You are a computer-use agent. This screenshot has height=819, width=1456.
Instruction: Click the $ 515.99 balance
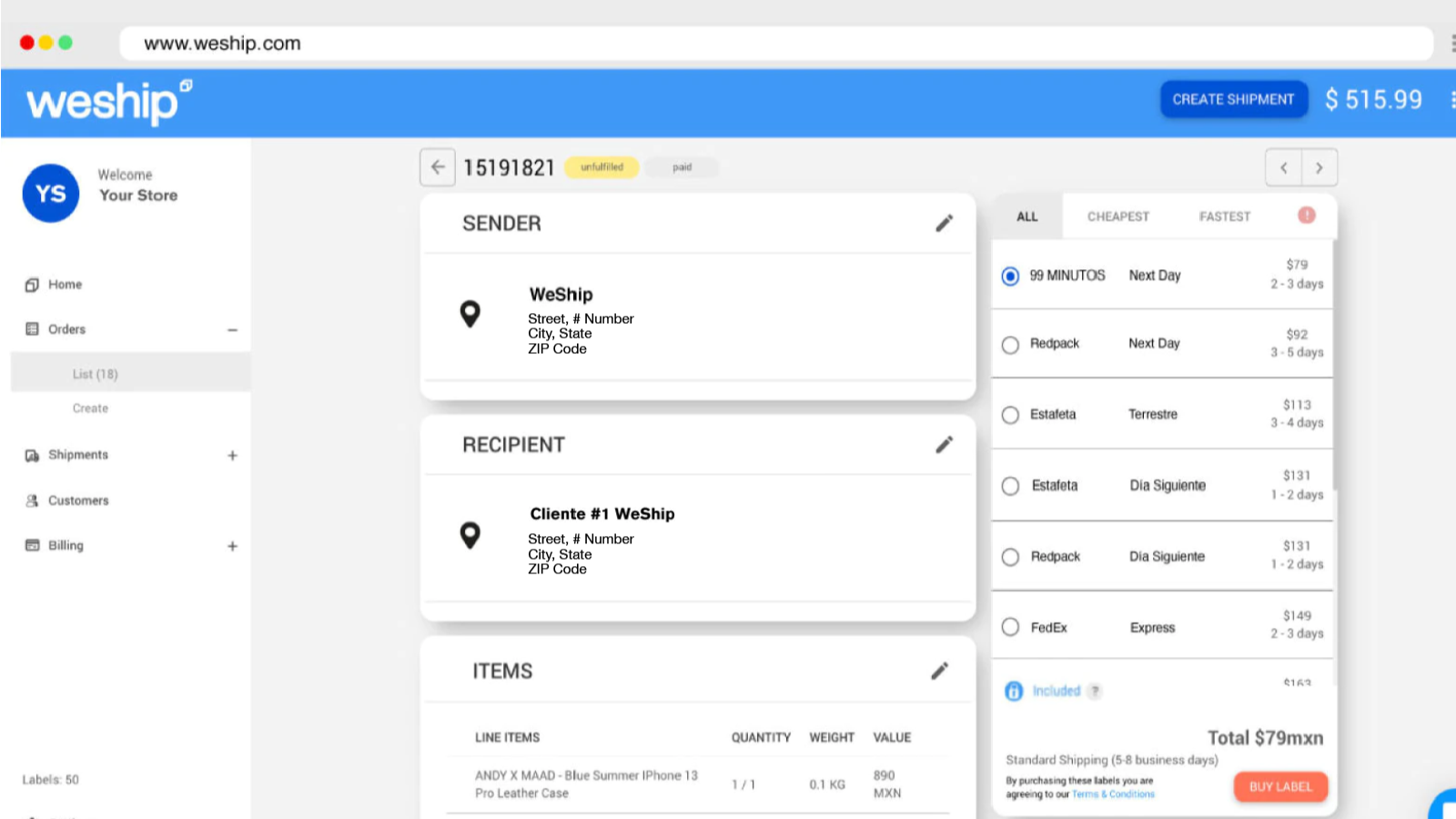tap(1373, 99)
